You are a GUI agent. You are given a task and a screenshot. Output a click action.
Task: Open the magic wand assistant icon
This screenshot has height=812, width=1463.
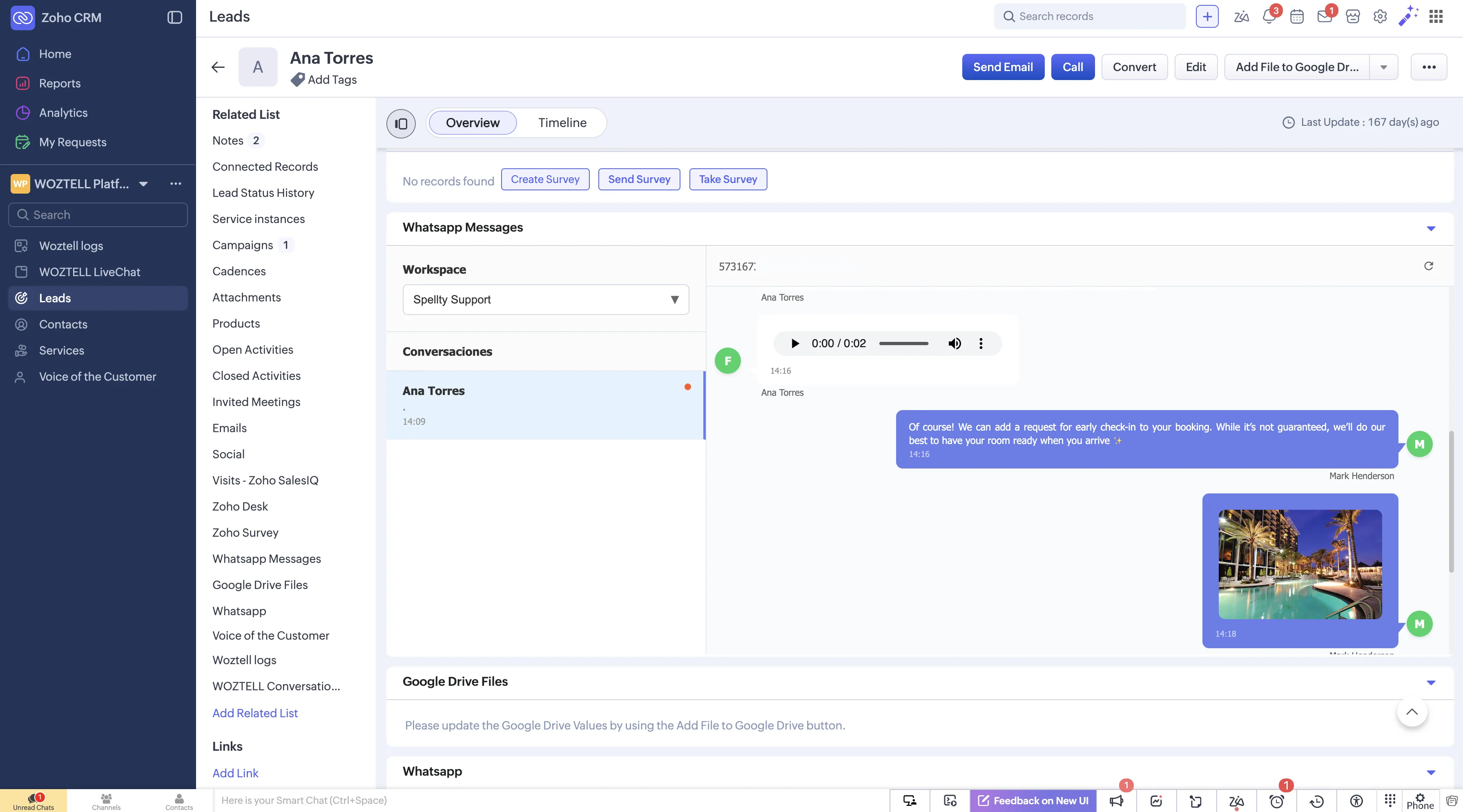1408,16
